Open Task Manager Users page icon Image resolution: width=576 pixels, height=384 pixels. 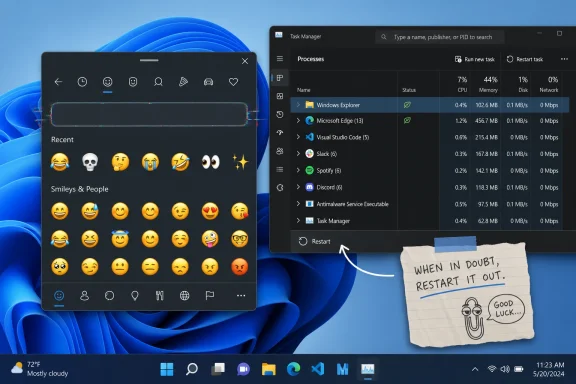click(280, 151)
